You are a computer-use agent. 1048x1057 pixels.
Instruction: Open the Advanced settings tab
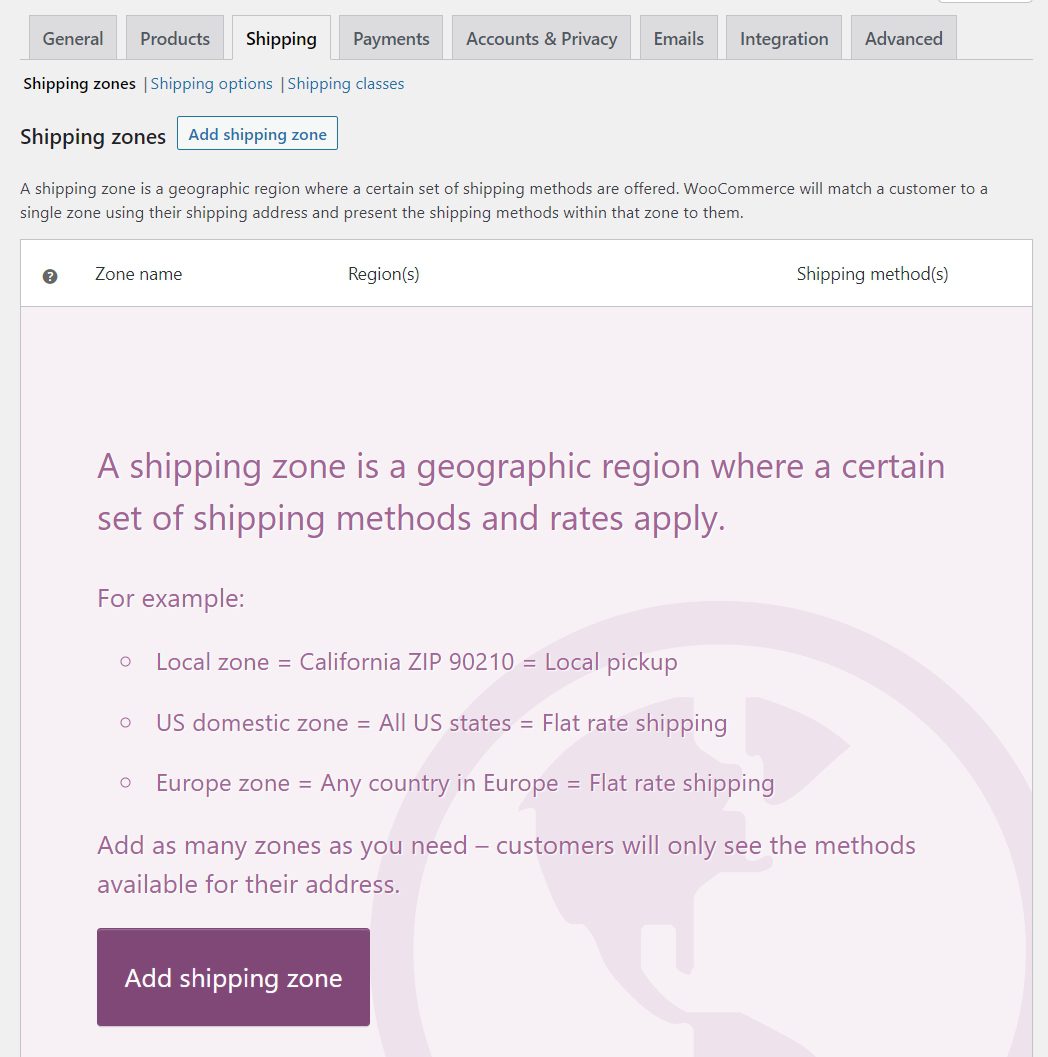(902, 37)
